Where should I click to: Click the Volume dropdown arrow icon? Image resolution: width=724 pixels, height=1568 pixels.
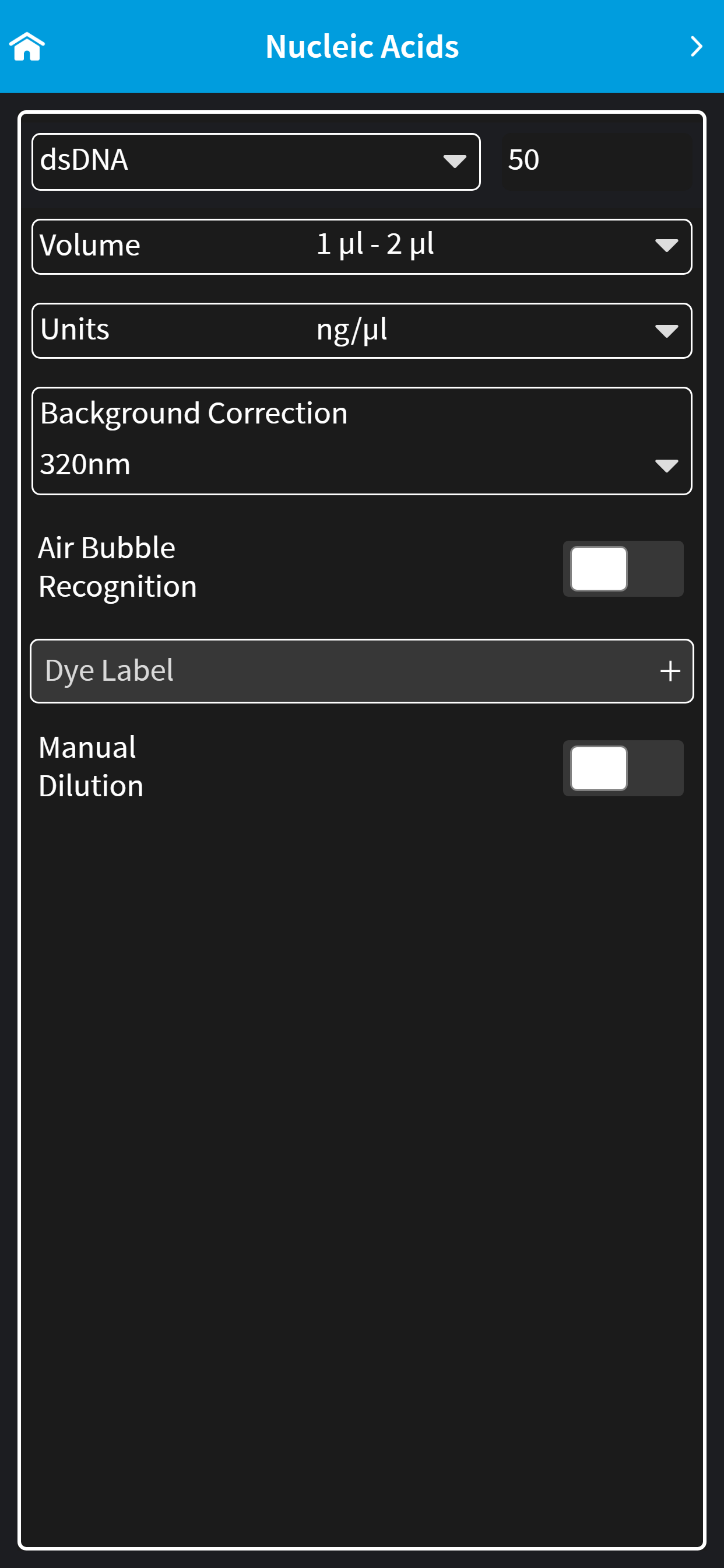(x=666, y=246)
